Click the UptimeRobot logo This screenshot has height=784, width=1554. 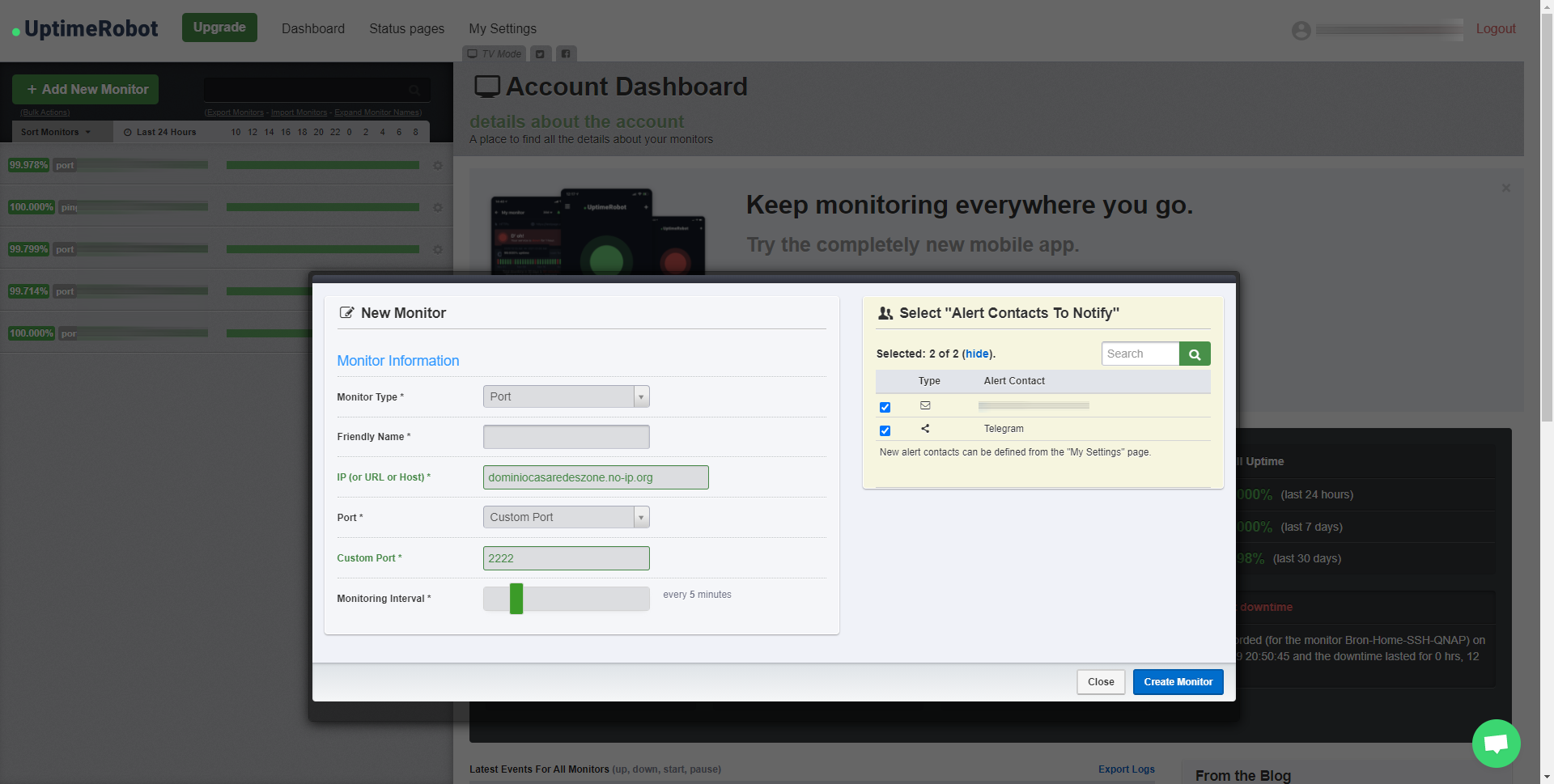click(x=85, y=29)
